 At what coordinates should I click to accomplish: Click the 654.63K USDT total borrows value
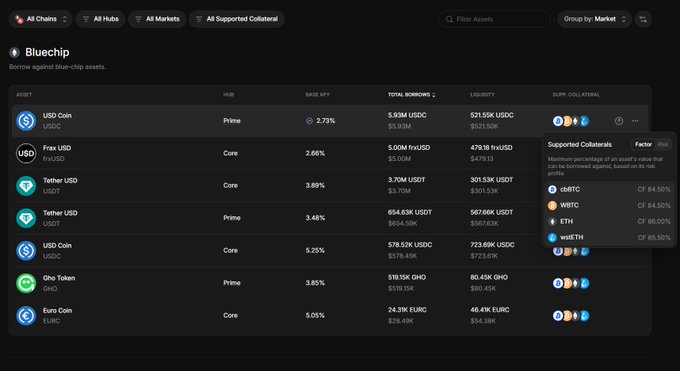410,213
